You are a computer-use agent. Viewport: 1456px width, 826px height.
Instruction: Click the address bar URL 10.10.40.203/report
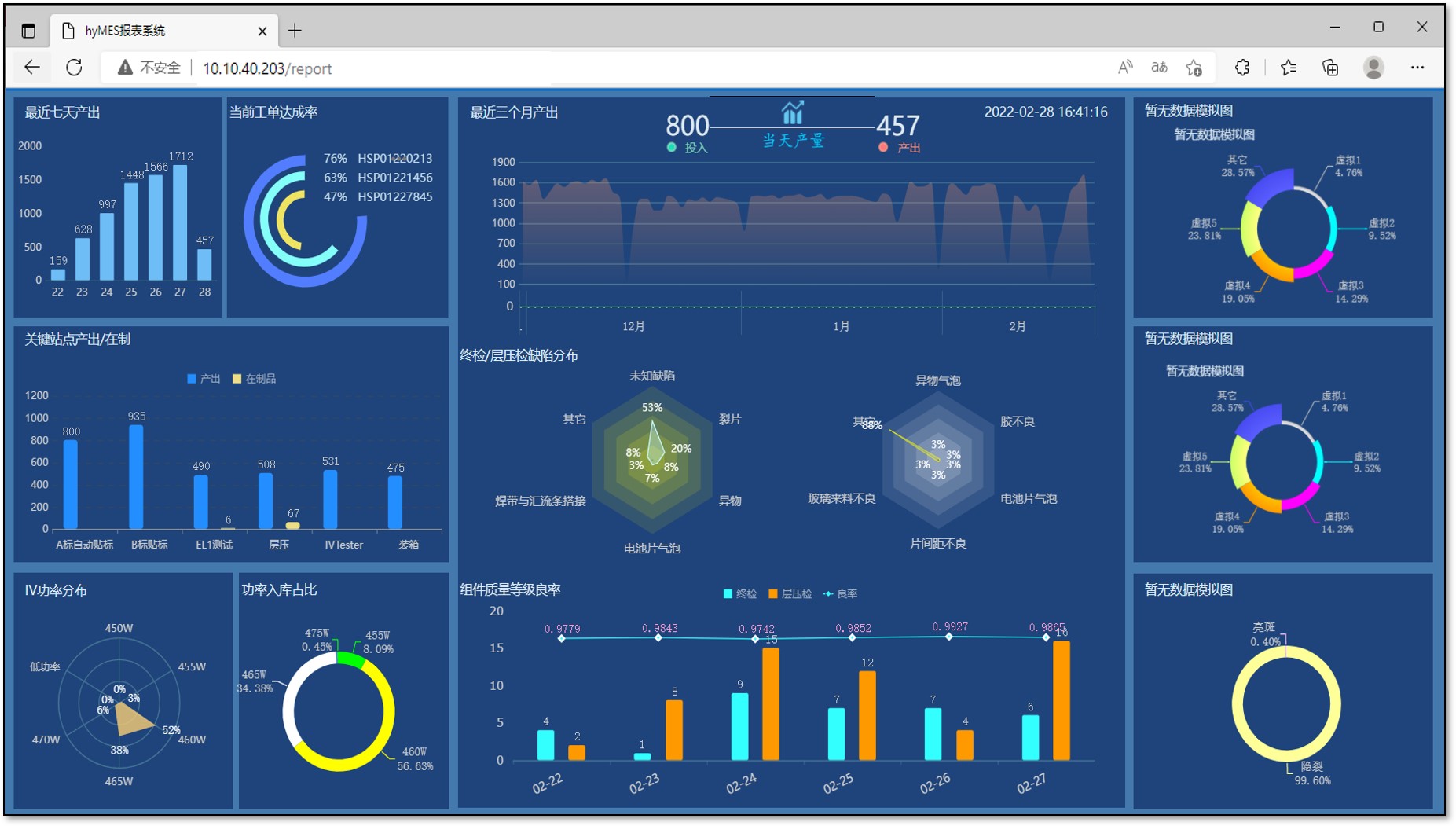[267, 68]
